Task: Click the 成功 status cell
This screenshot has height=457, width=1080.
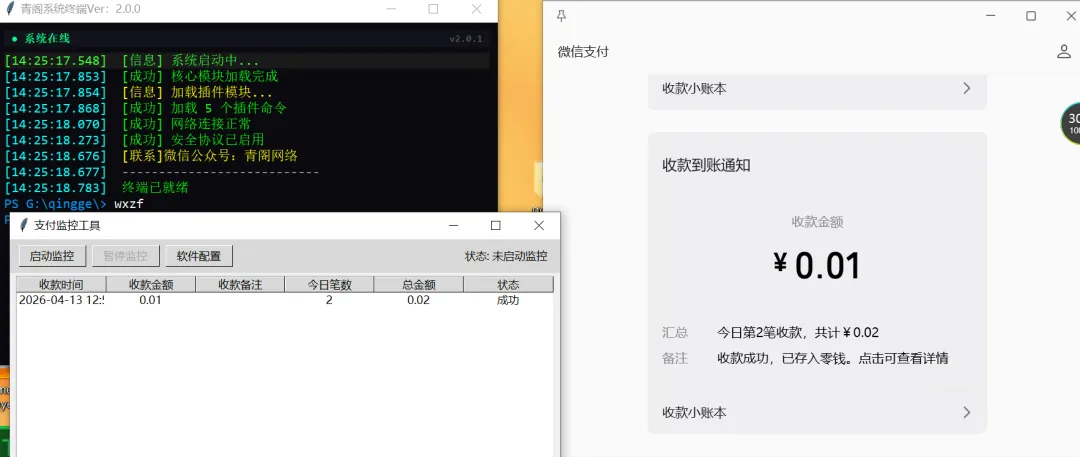Action: tap(508, 300)
